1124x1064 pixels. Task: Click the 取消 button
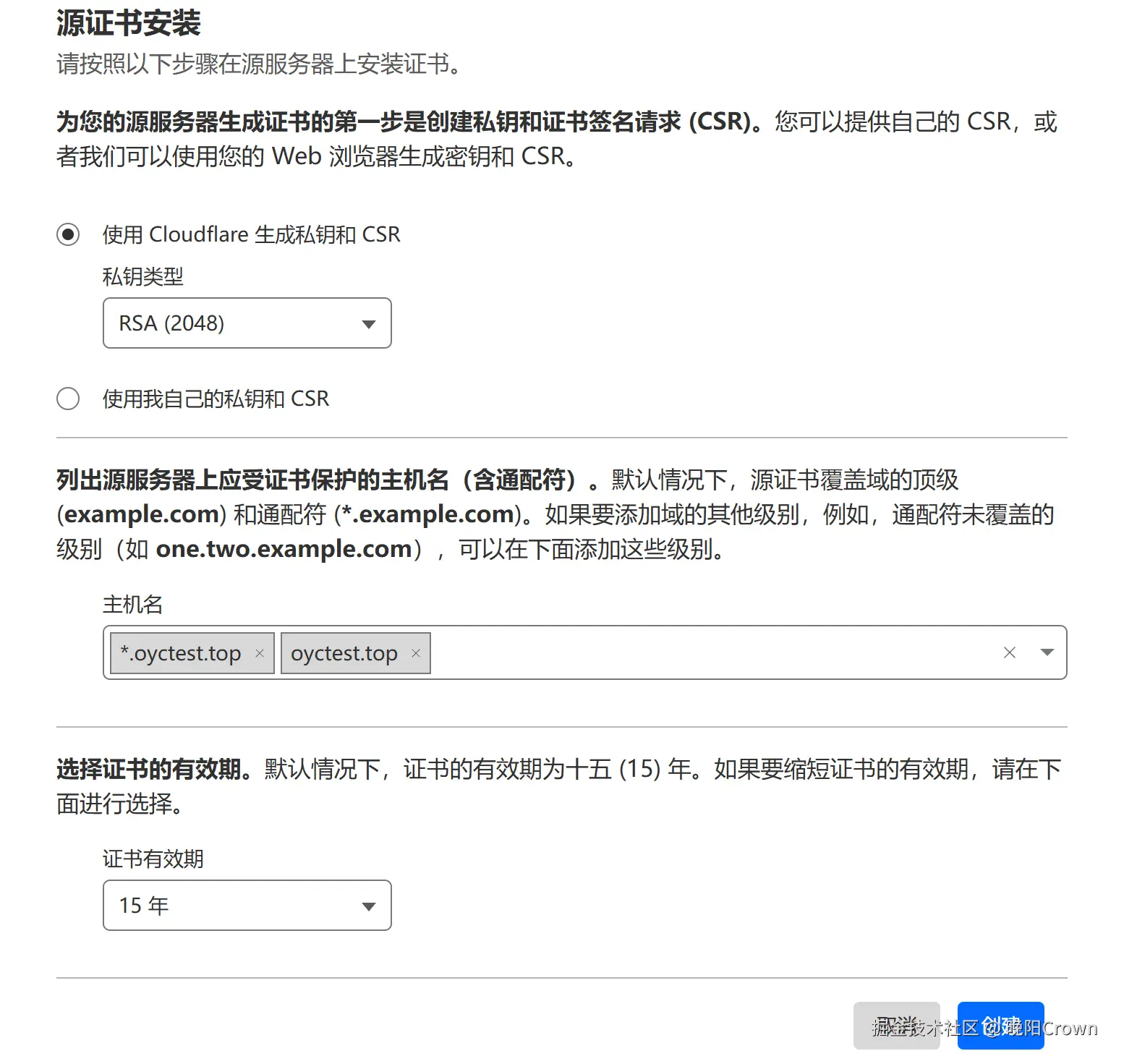click(x=896, y=1025)
